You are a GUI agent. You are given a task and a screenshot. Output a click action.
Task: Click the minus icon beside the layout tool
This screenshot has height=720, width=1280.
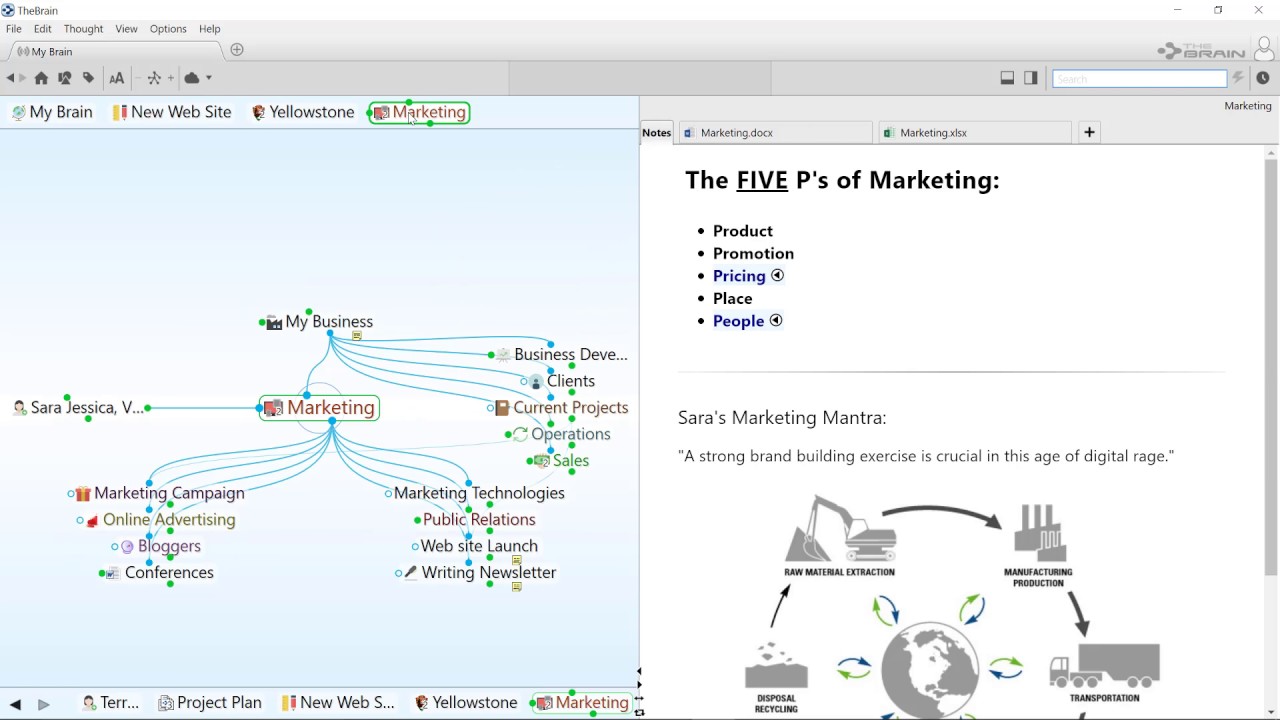140,78
